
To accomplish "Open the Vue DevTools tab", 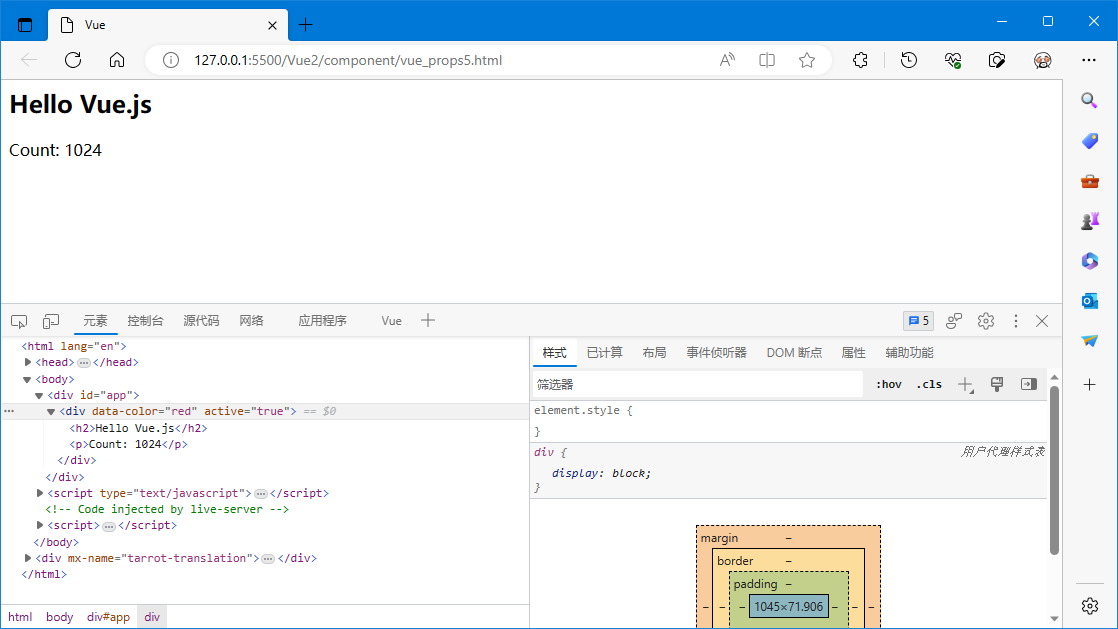I will [x=391, y=321].
